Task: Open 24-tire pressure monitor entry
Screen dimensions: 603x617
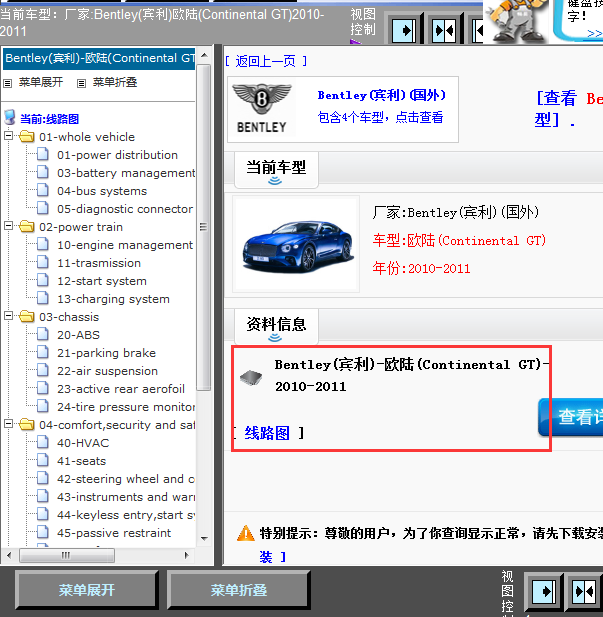Action: click(126, 407)
